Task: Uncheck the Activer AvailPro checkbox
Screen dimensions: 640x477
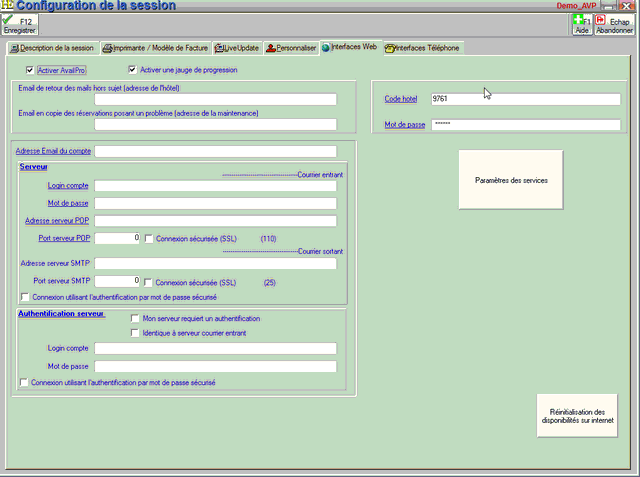Action: pyautogui.click(x=29, y=70)
